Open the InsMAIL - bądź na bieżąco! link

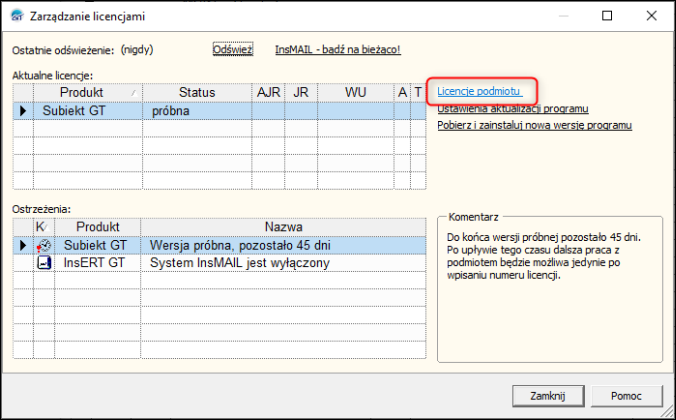point(338,50)
